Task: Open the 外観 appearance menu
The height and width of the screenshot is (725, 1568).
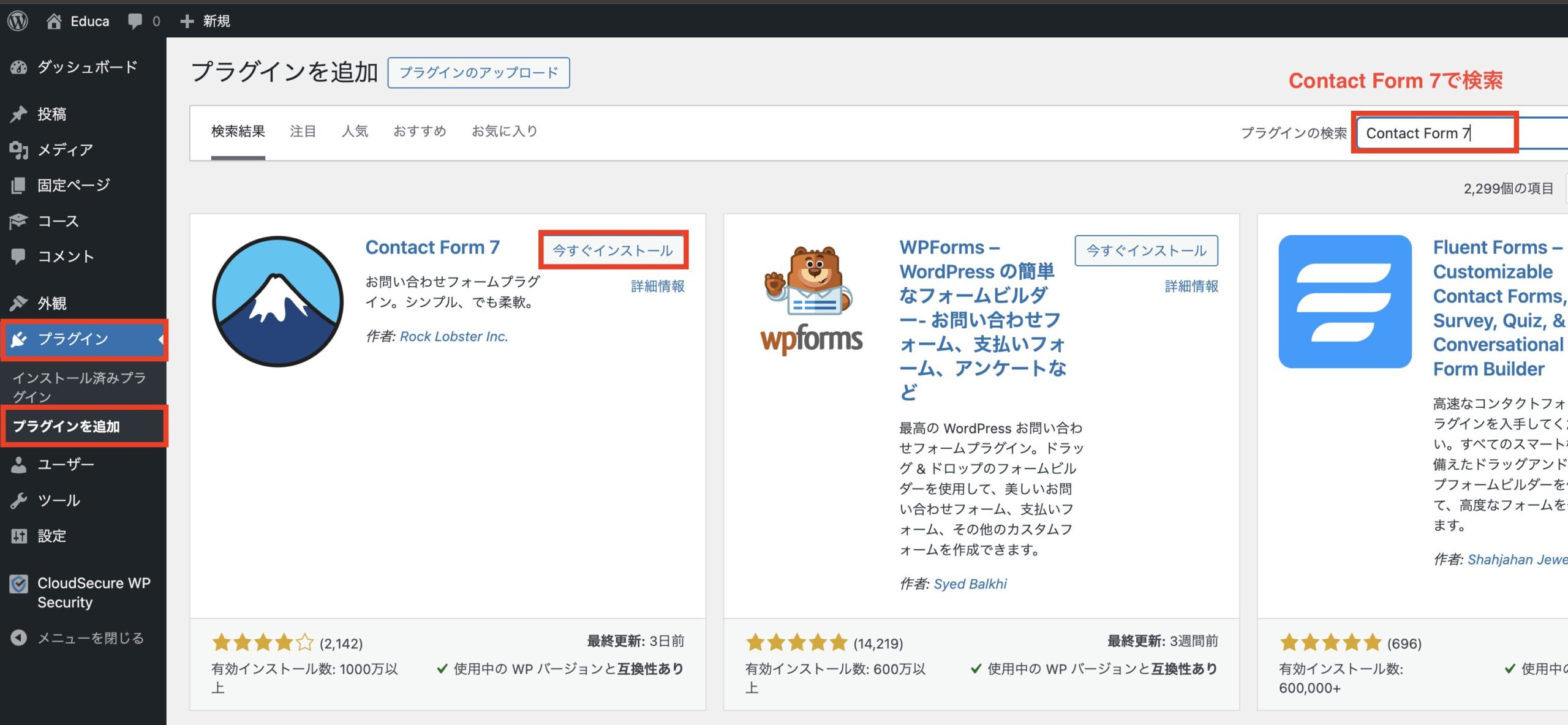Action: point(51,303)
